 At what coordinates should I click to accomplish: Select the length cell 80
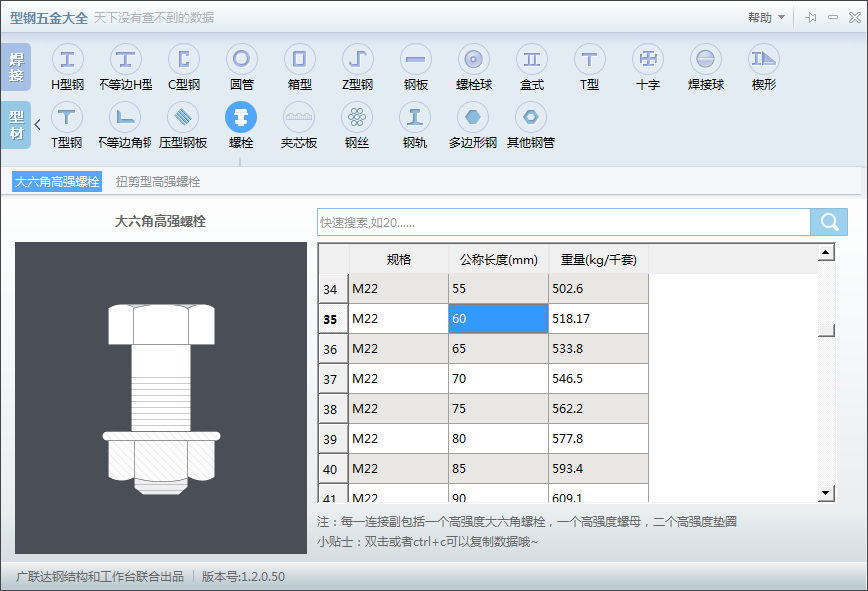click(498, 439)
